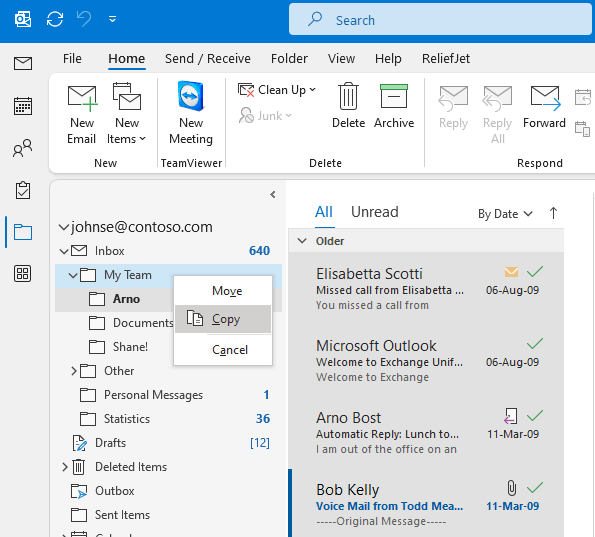Click the attachment paperclip on Bob Kelly message

[x=512, y=488]
